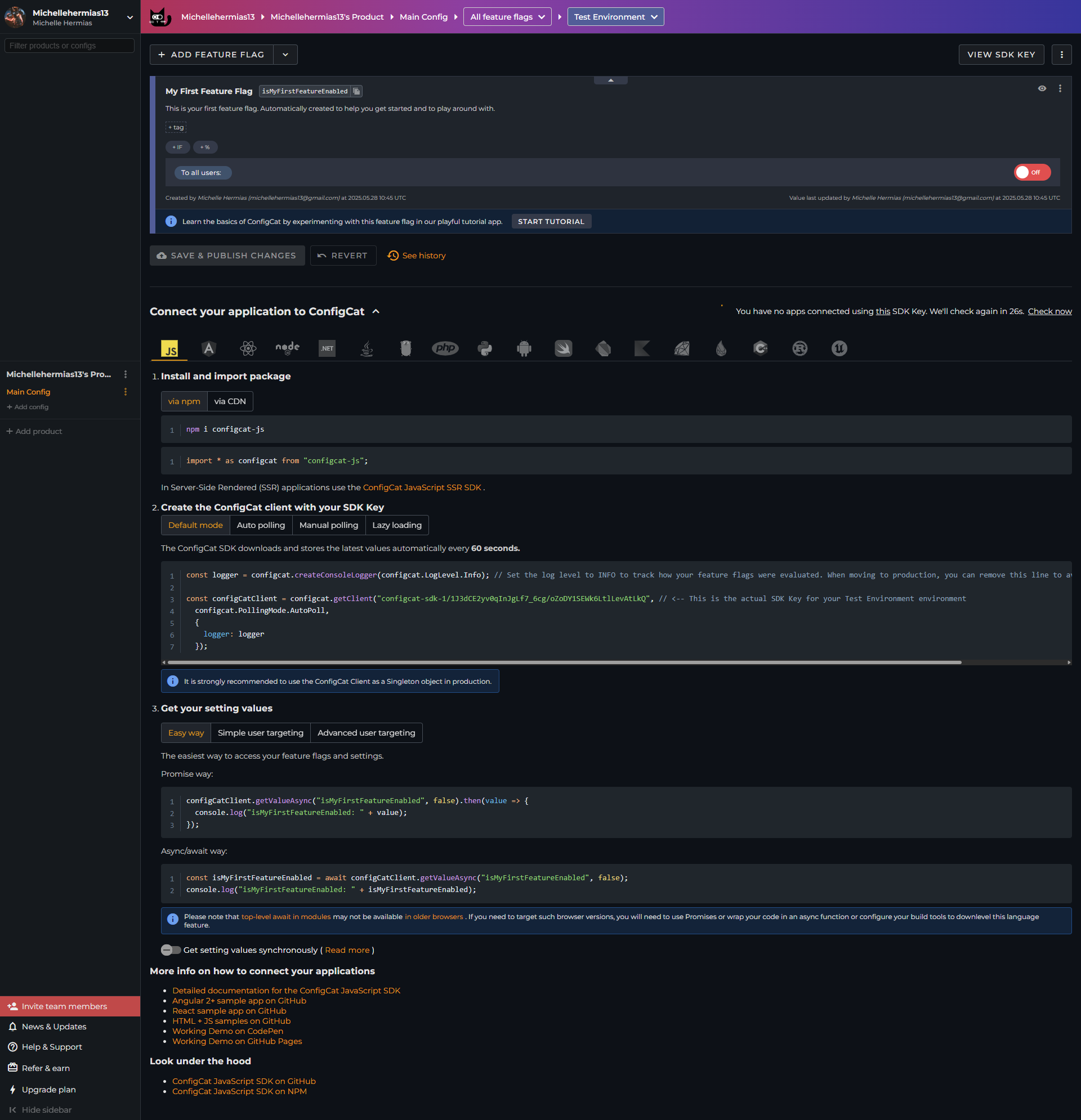The image size is (1081, 1120).
Task: Expand the account switcher chevron
Action: tap(129, 17)
